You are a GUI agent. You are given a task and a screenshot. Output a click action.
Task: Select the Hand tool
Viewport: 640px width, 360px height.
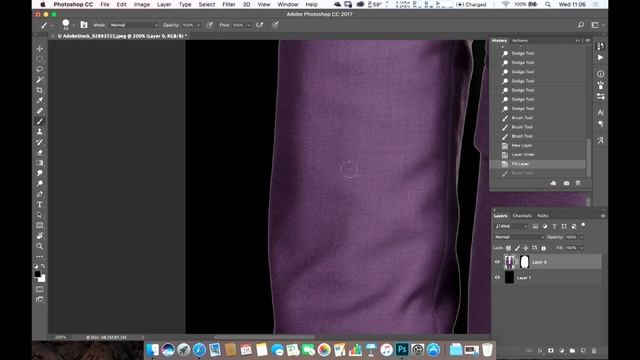pos(40,236)
